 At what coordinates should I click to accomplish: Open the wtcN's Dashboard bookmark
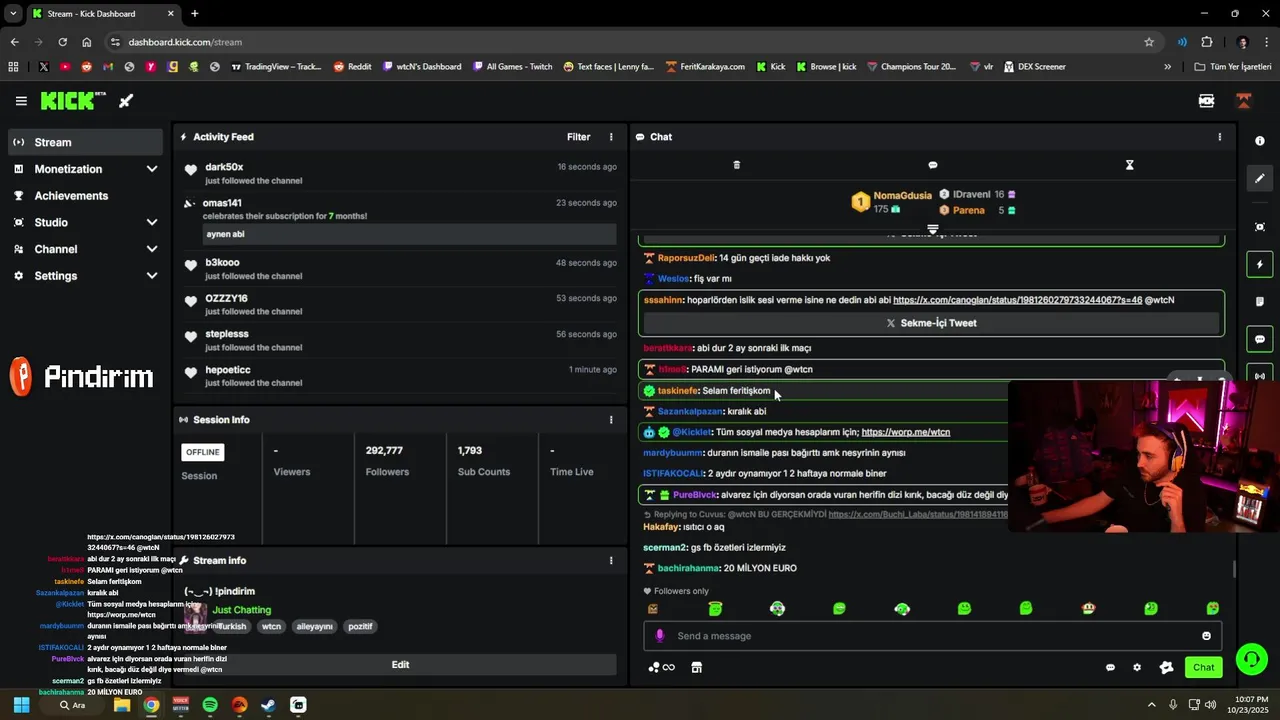coord(422,67)
